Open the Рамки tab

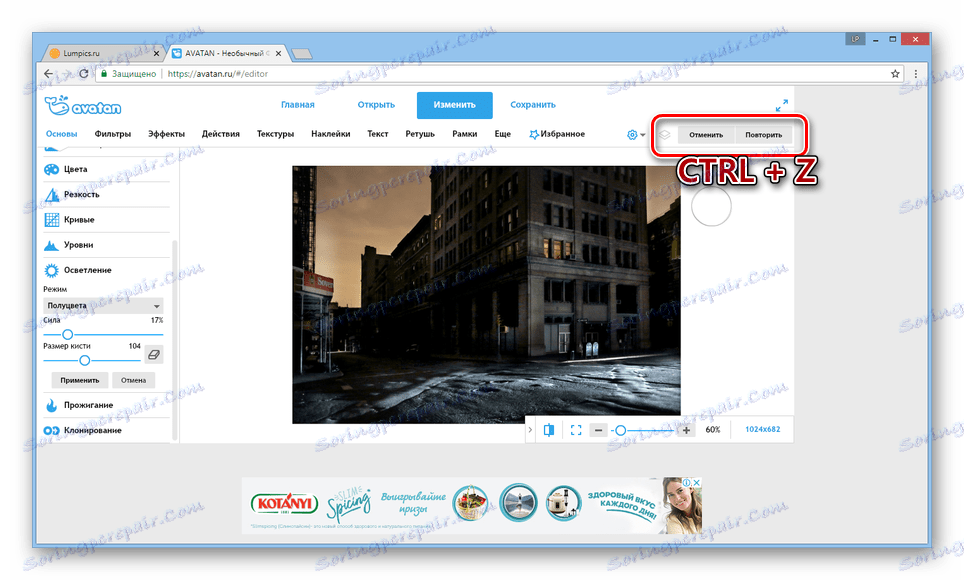tap(465, 134)
